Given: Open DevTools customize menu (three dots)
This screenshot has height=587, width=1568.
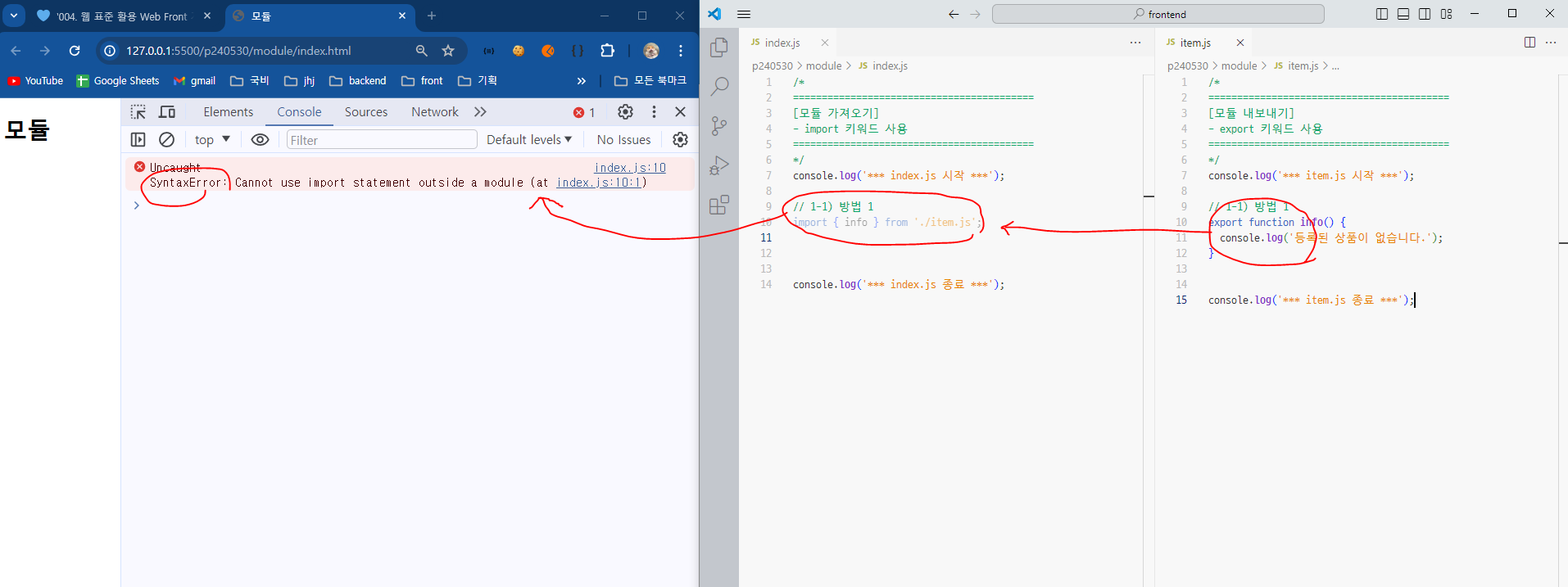Looking at the screenshot, I should [x=654, y=111].
